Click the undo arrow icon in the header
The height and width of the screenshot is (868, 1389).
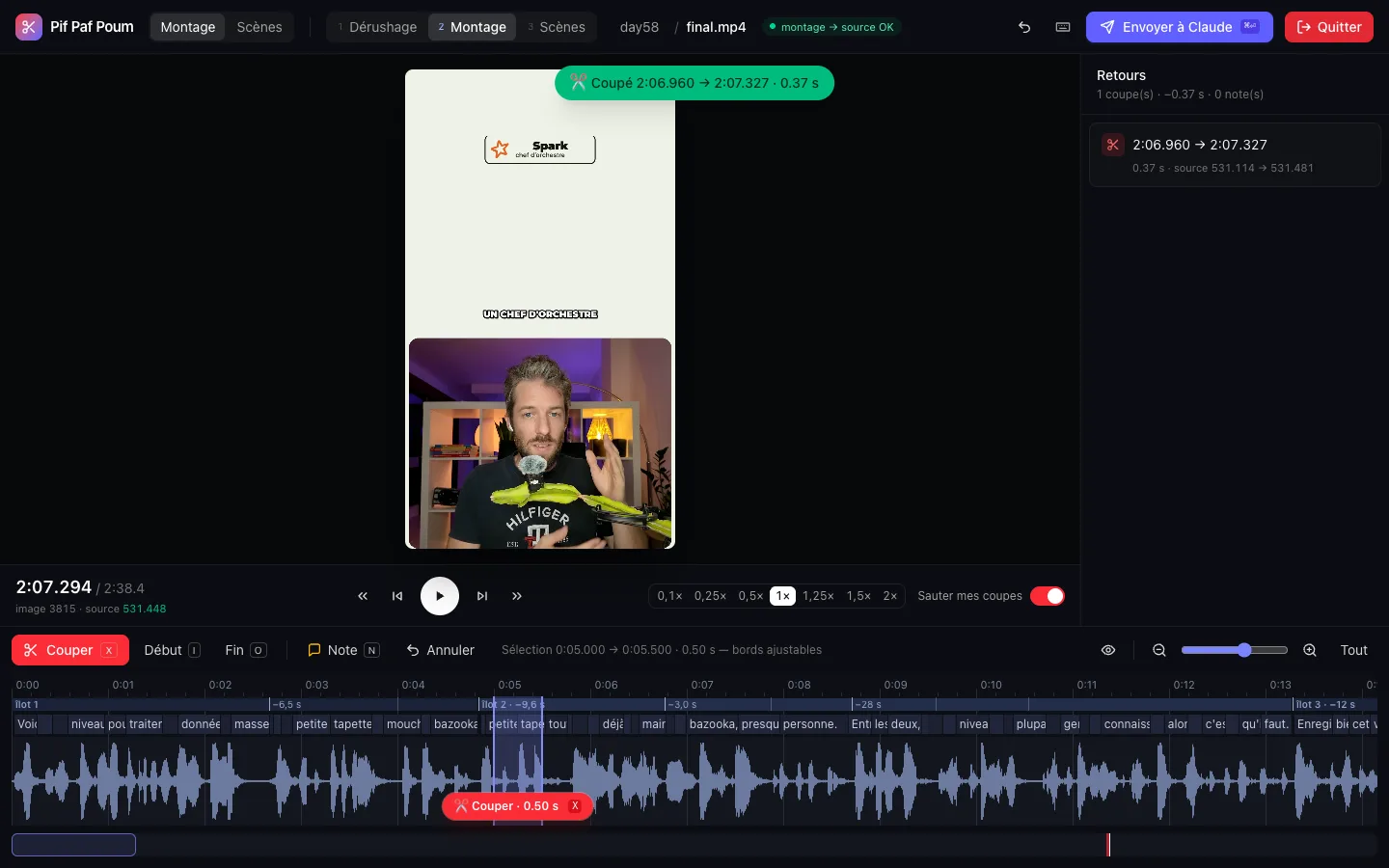[1024, 27]
